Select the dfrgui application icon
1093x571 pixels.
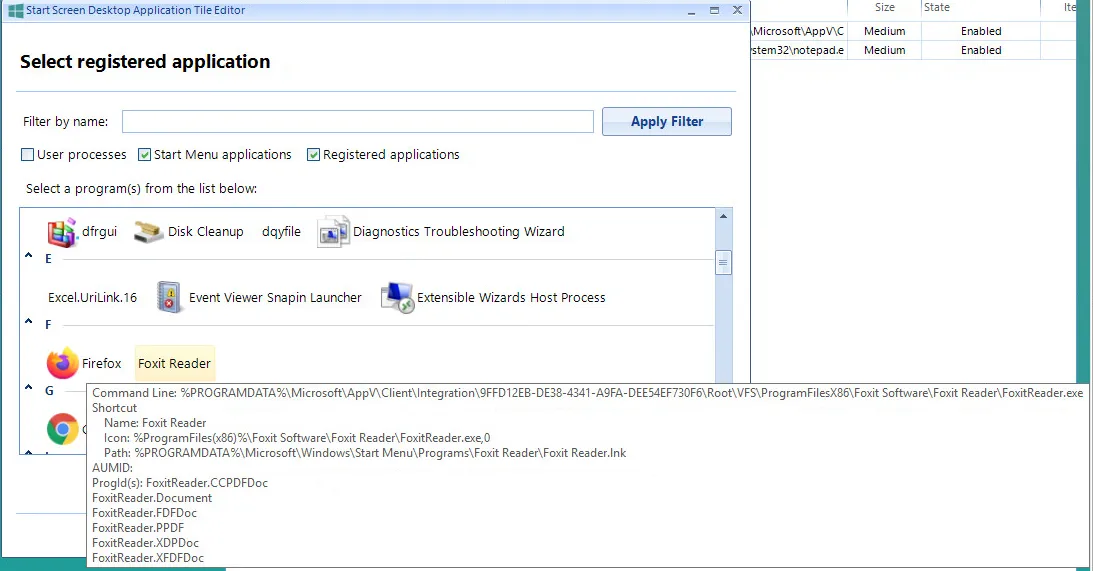coord(62,232)
